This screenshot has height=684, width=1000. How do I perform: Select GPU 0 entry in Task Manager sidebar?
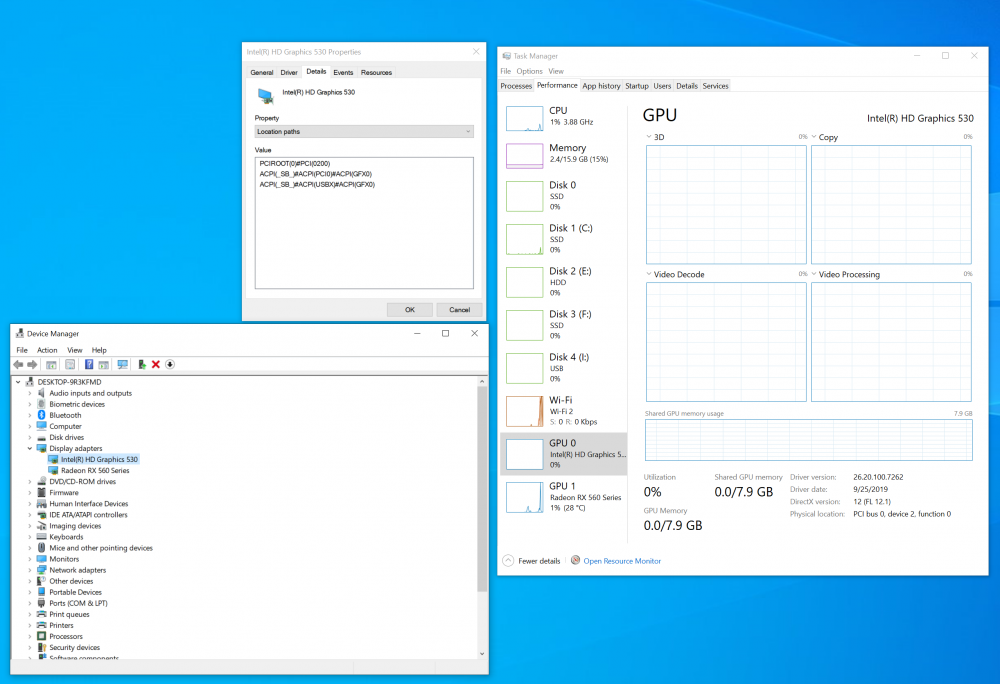coord(564,454)
